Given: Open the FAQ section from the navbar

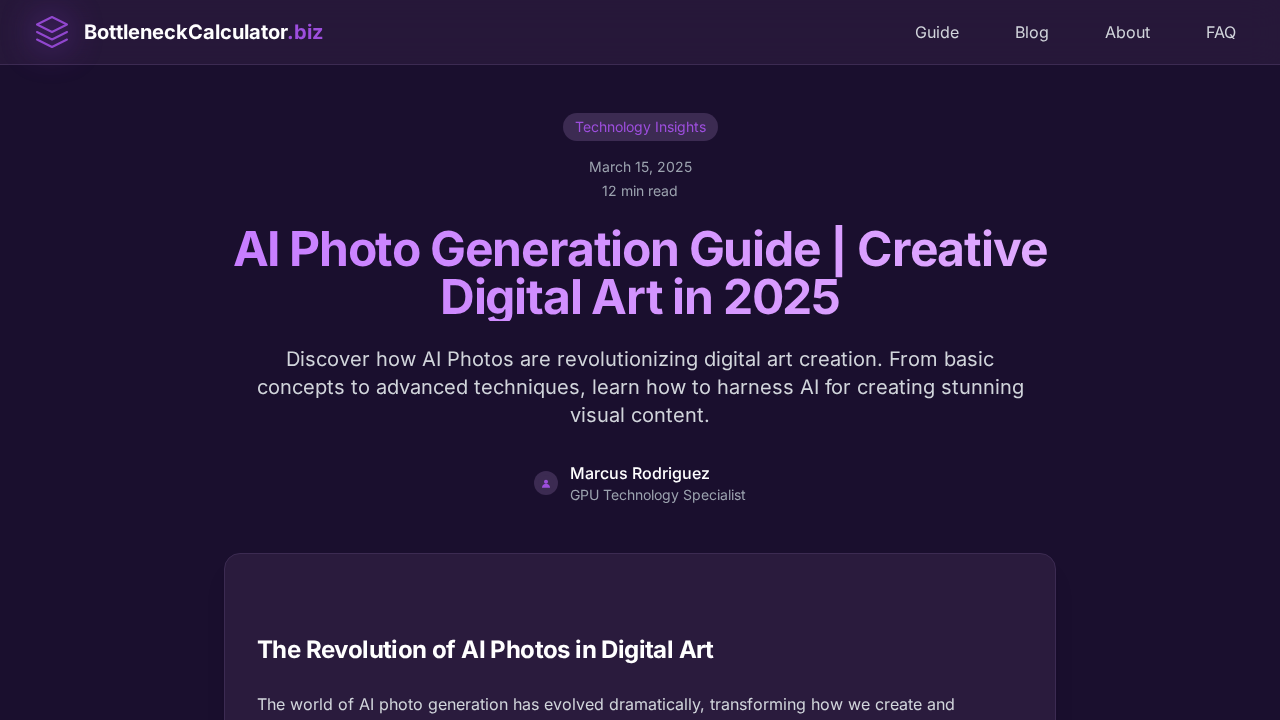Looking at the screenshot, I should tap(1221, 32).
